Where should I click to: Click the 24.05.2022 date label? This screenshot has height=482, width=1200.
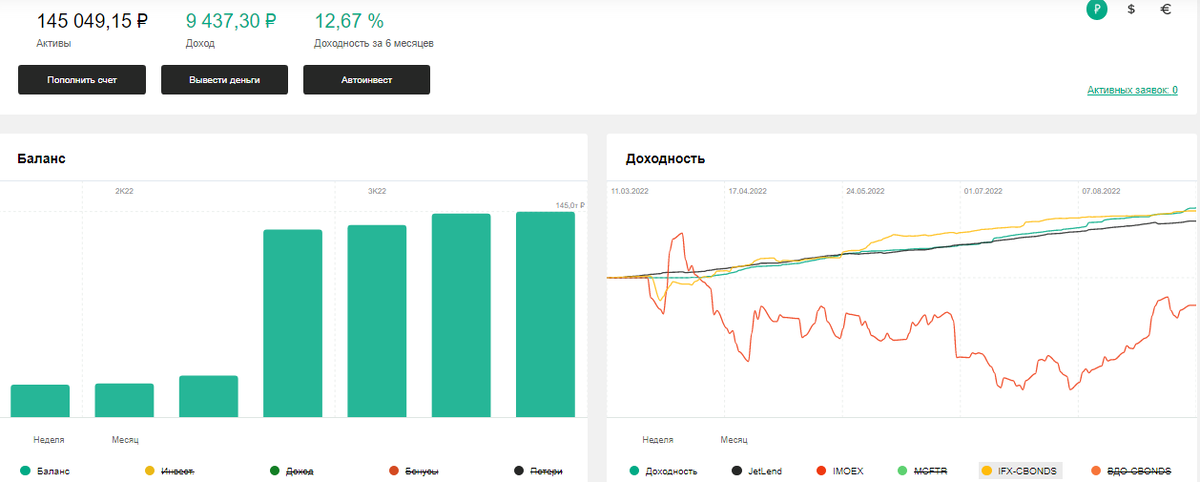point(866,190)
